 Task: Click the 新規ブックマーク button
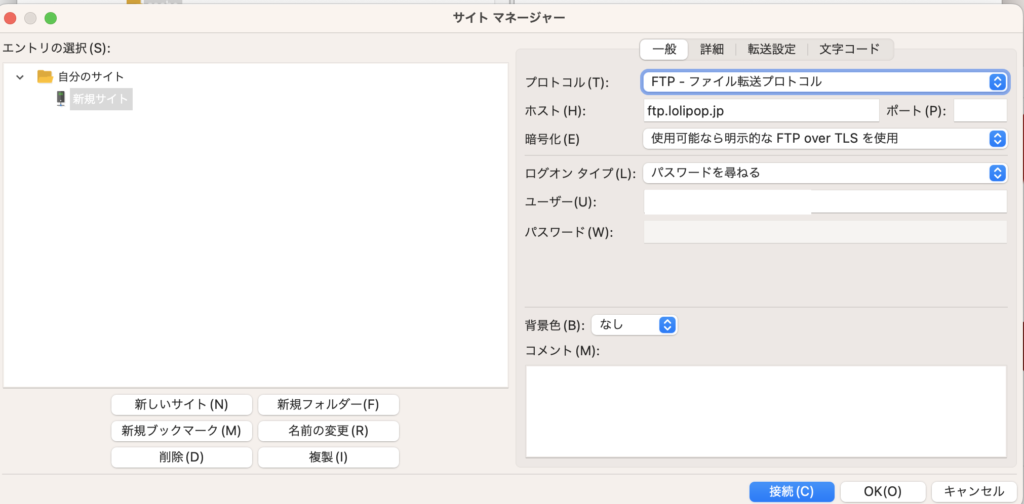[182, 431]
